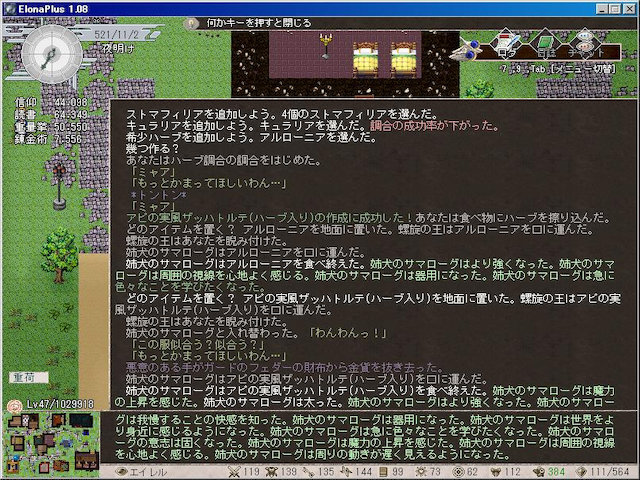Click the perception icon showing 144
The image size is (640, 480).
346,472
